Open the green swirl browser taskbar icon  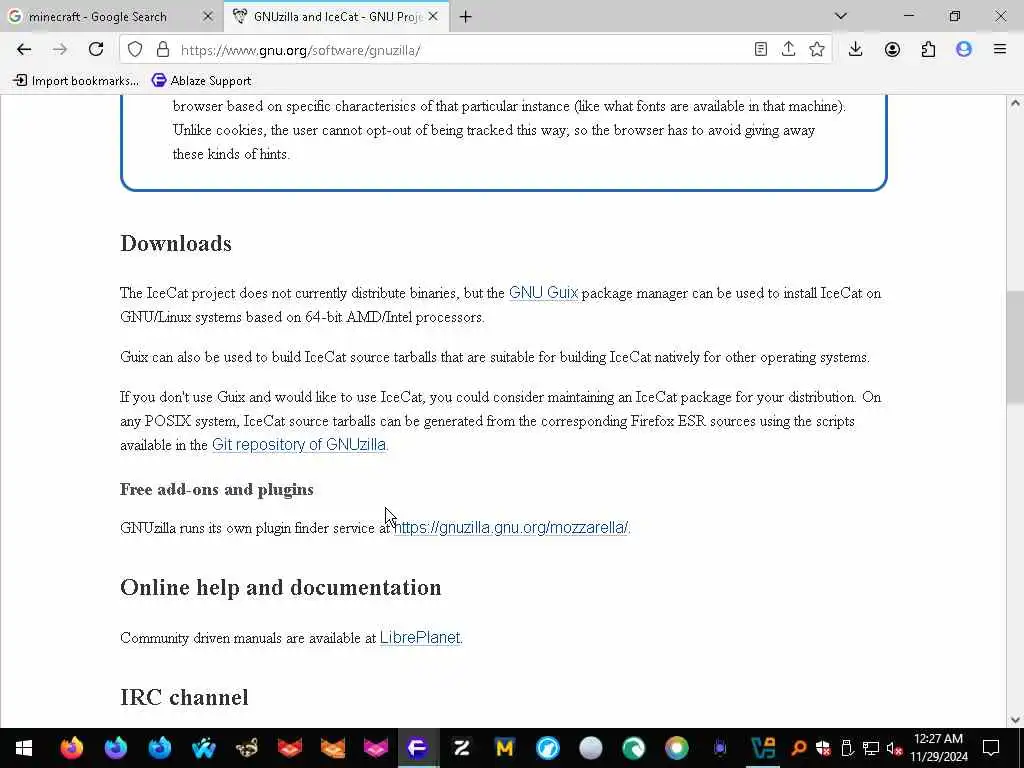pyautogui.click(x=633, y=747)
